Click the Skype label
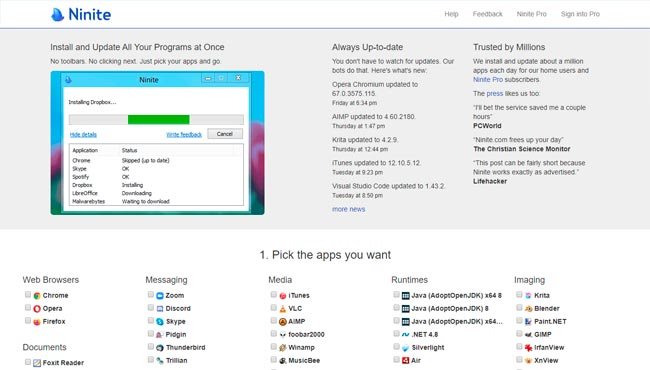Viewport: 650px width, 370px height. [x=176, y=322]
